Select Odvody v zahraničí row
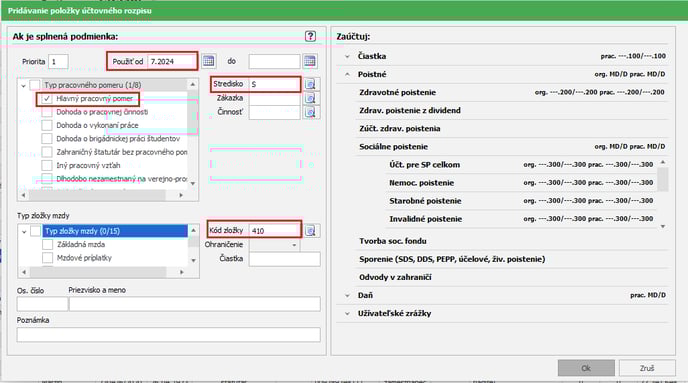 pyautogui.click(x=511, y=277)
